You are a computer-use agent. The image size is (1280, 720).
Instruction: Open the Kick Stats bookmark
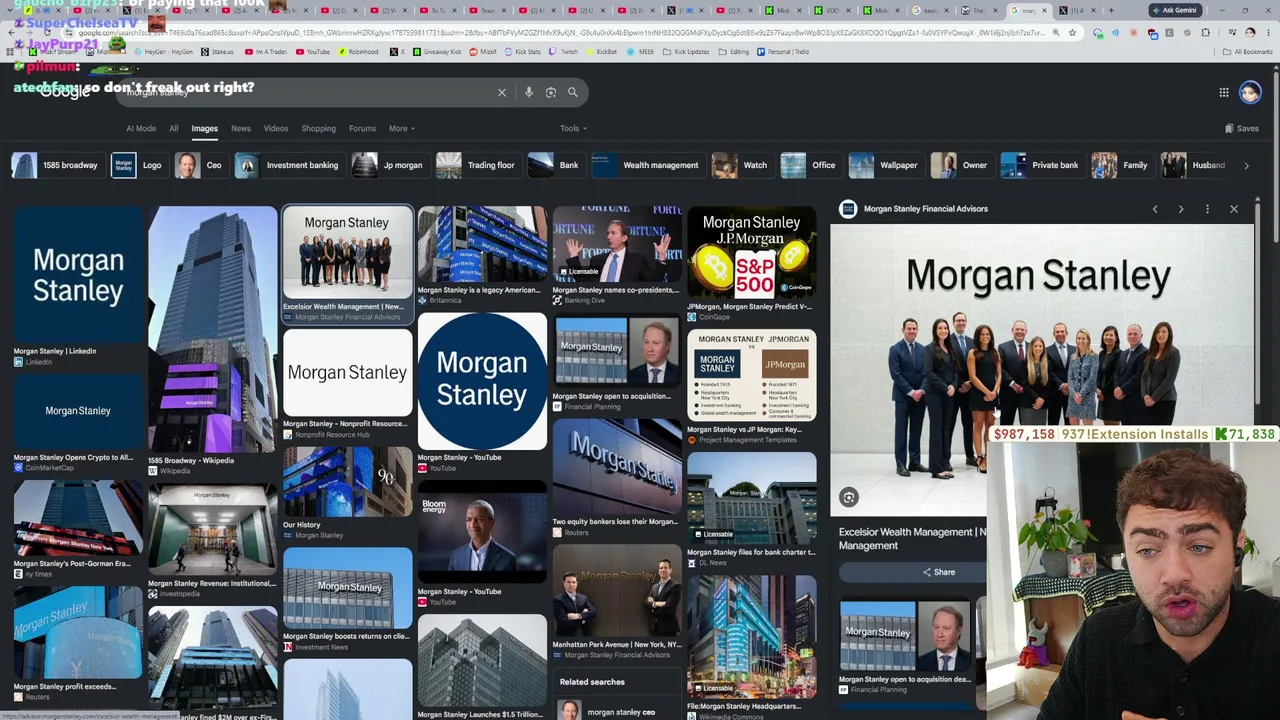click(x=522, y=51)
